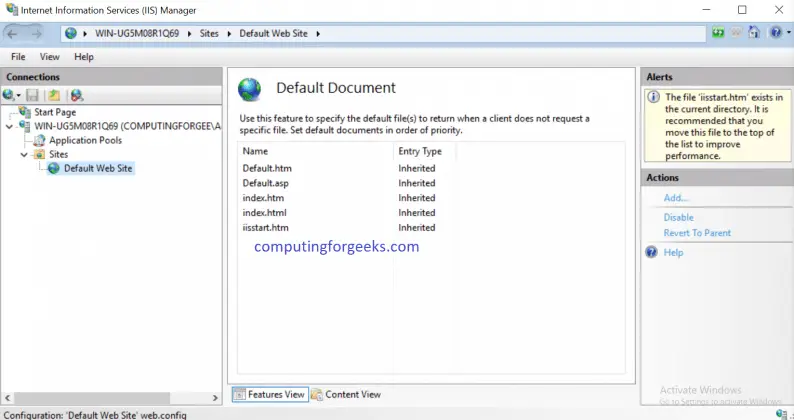The height and width of the screenshot is (420, 794).
Task: Click the refresh page icon in address bar
Action: 718,33
